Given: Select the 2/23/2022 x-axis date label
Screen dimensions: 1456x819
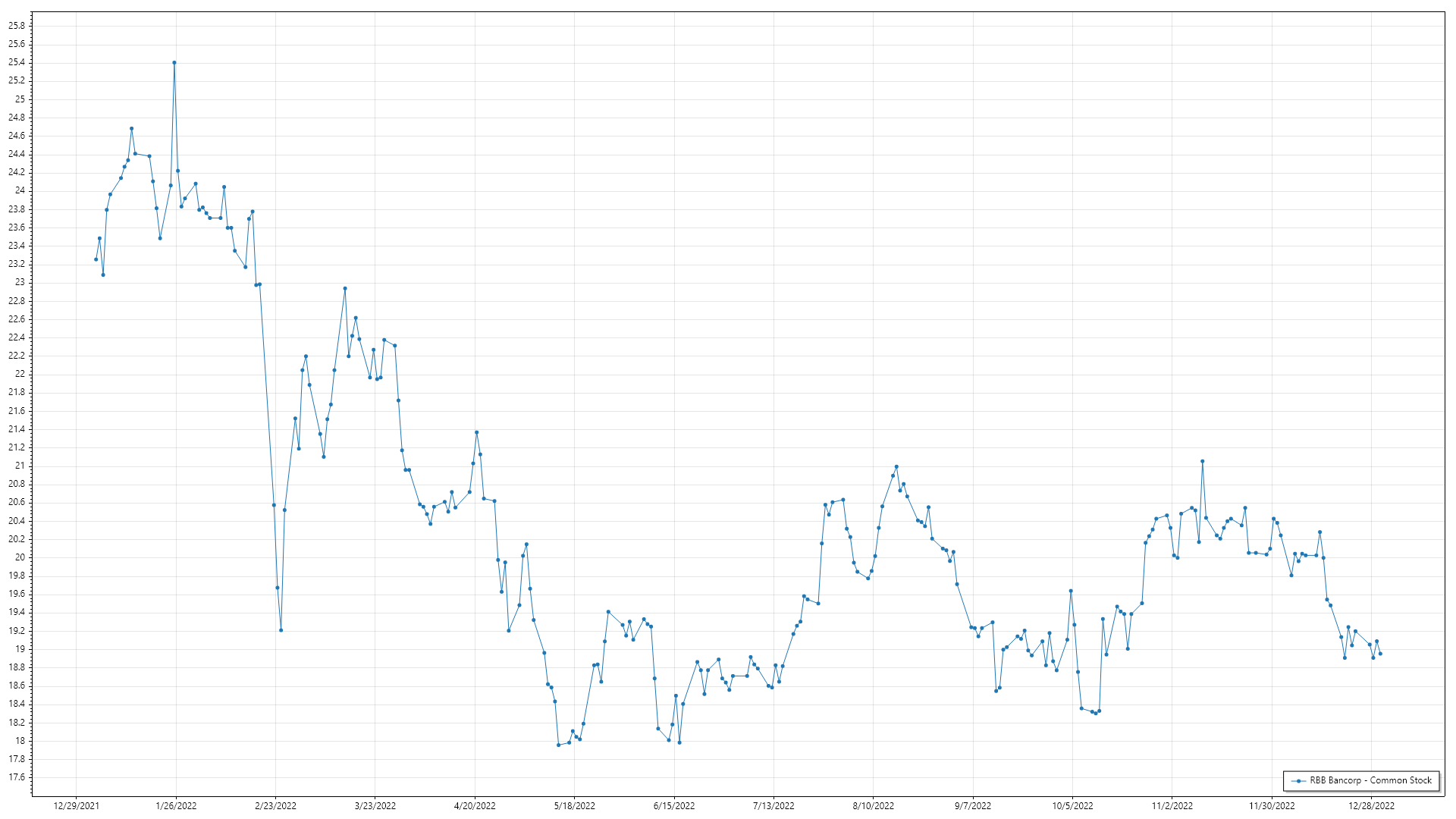Looking at the screenshot, I should pos(275,806).
